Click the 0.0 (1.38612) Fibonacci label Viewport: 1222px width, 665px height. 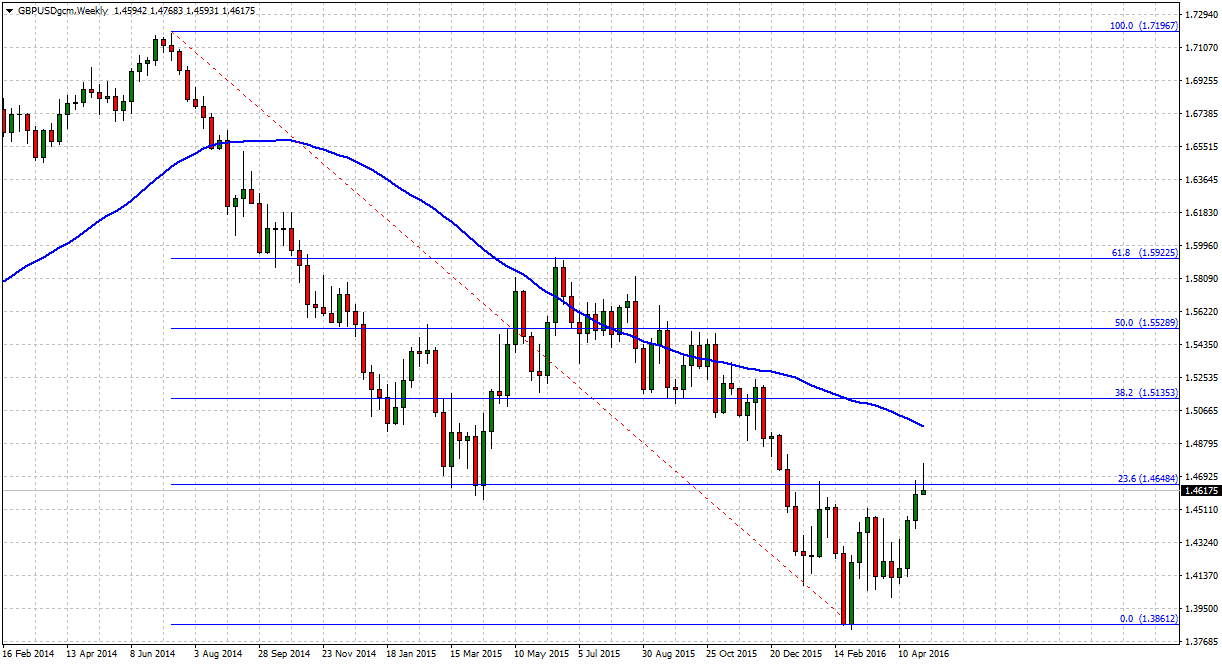[1149, 618]
